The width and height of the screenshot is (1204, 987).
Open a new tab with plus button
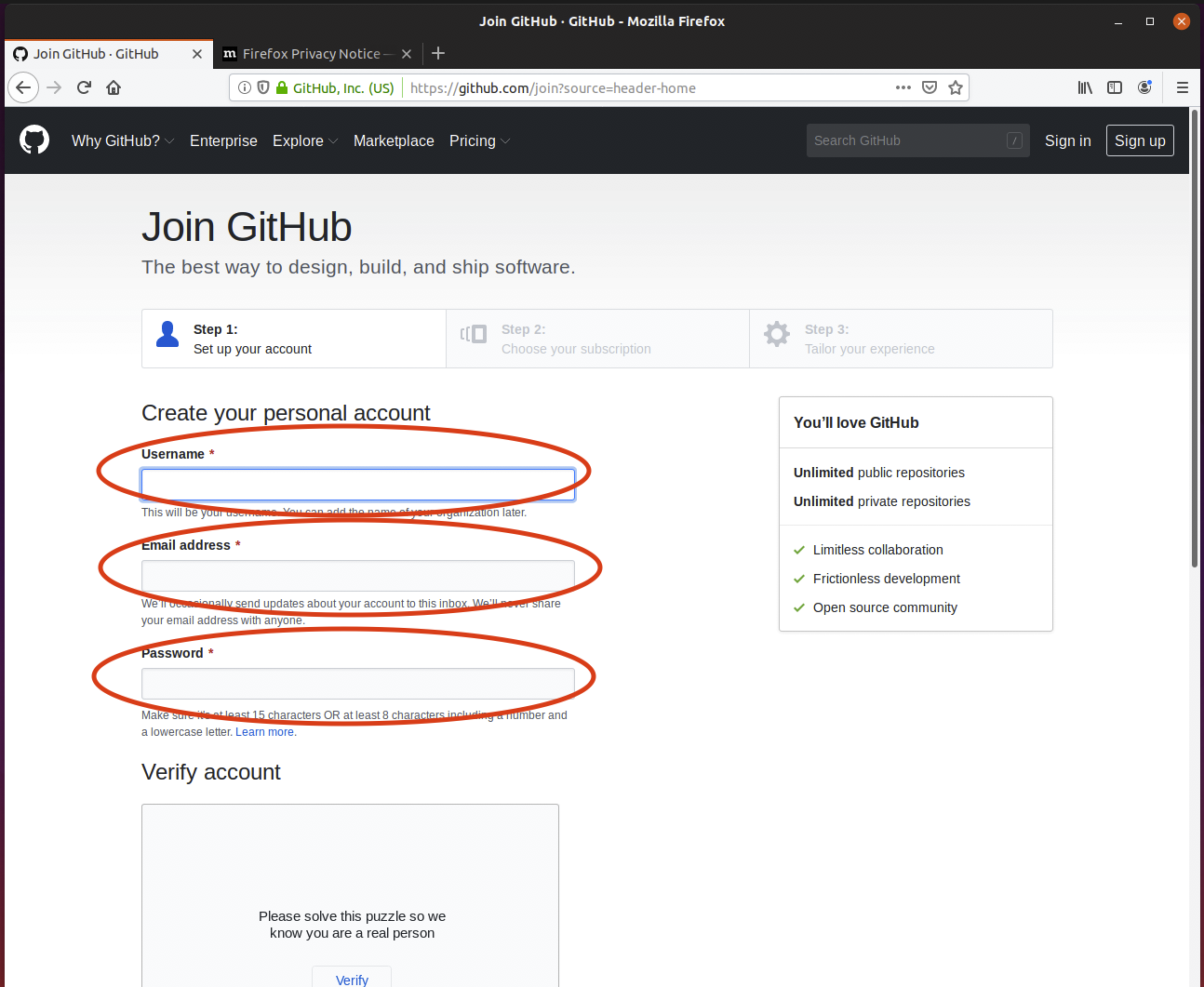[x=438, y=54]
